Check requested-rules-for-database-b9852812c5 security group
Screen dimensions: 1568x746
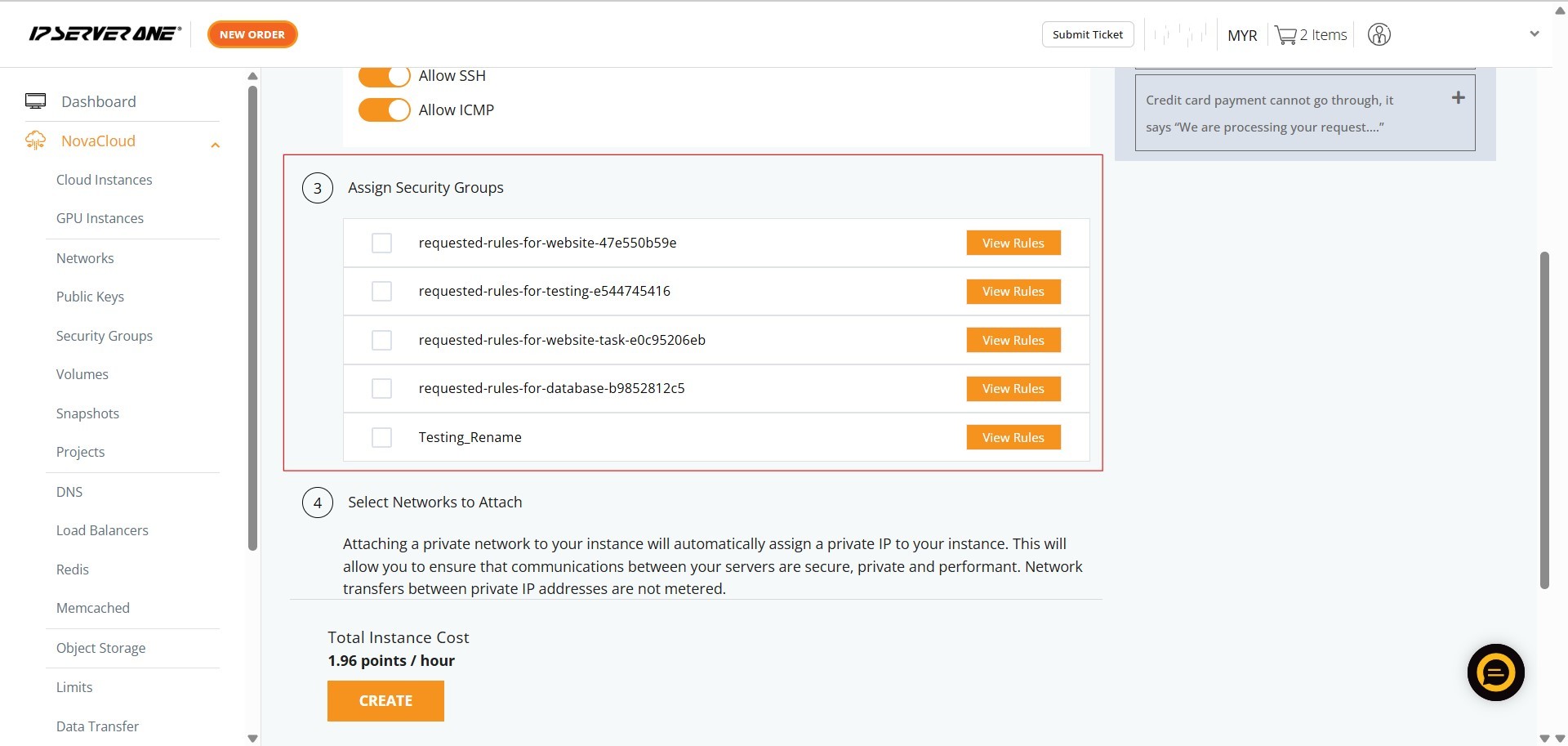click(381, 389)
